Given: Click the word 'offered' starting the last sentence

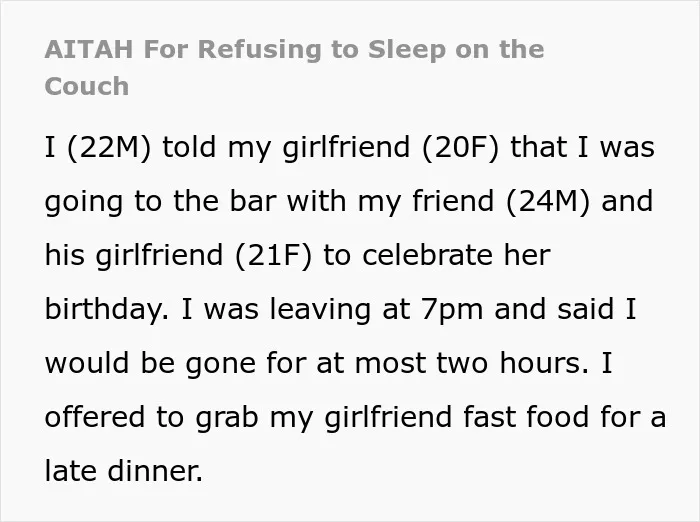Looking at the screenshot, I should 94,417.
